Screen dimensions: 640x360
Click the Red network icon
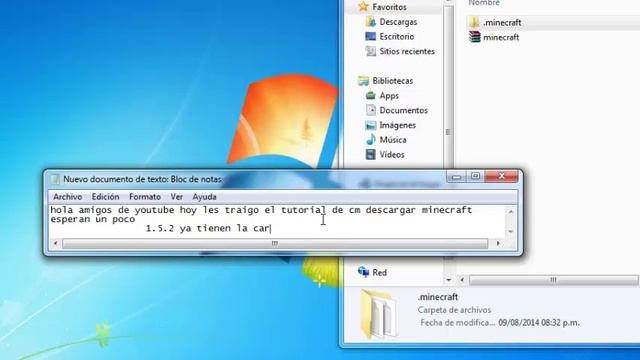[363, 271]
